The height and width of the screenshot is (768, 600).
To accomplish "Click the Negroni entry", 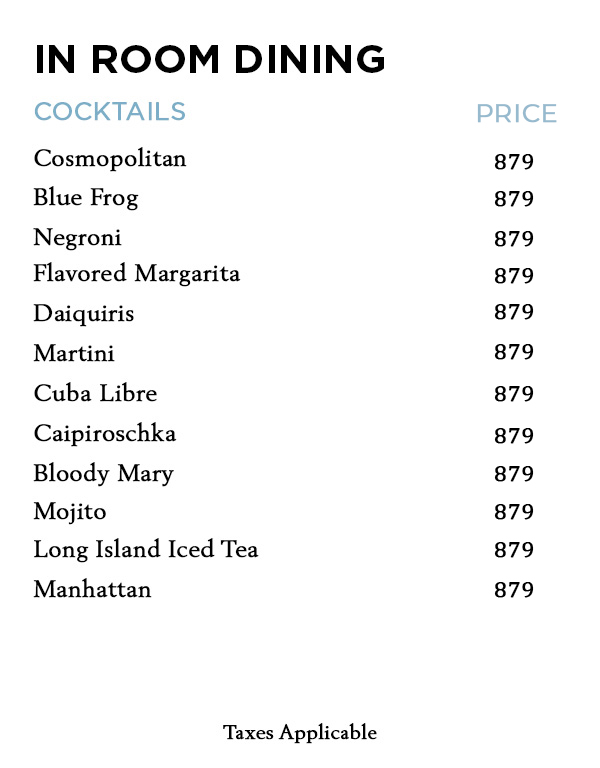I will point(78,238).
